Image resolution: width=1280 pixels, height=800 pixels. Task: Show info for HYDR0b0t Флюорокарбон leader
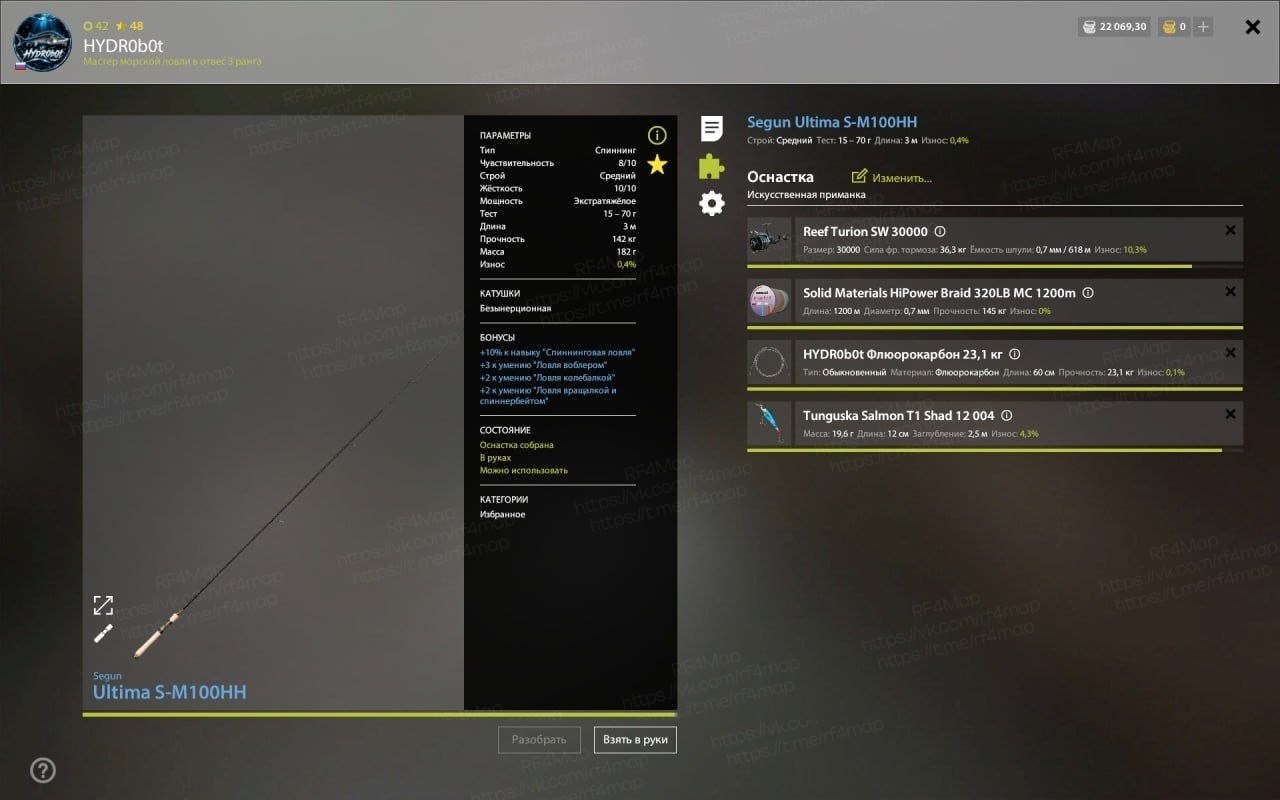pos(1015,354)
